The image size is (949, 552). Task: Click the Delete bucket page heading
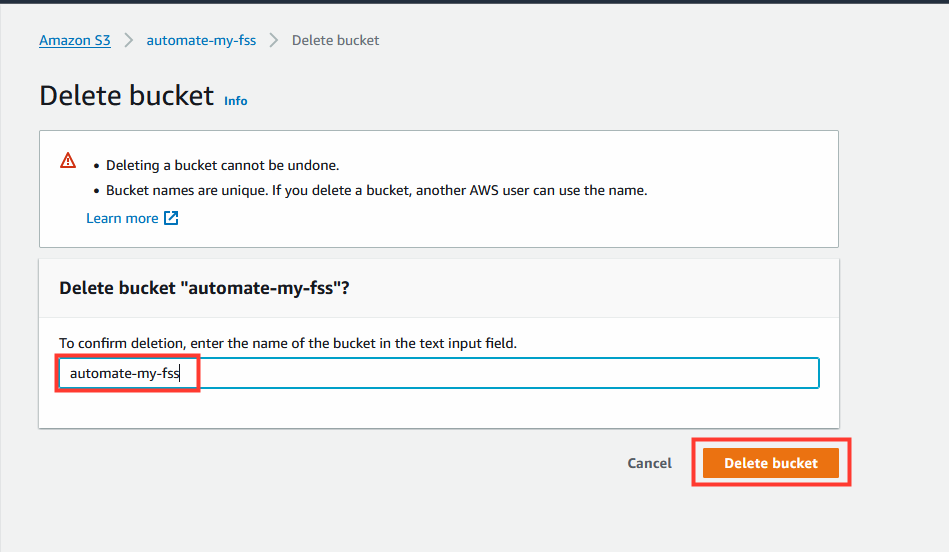pos(126,96)
